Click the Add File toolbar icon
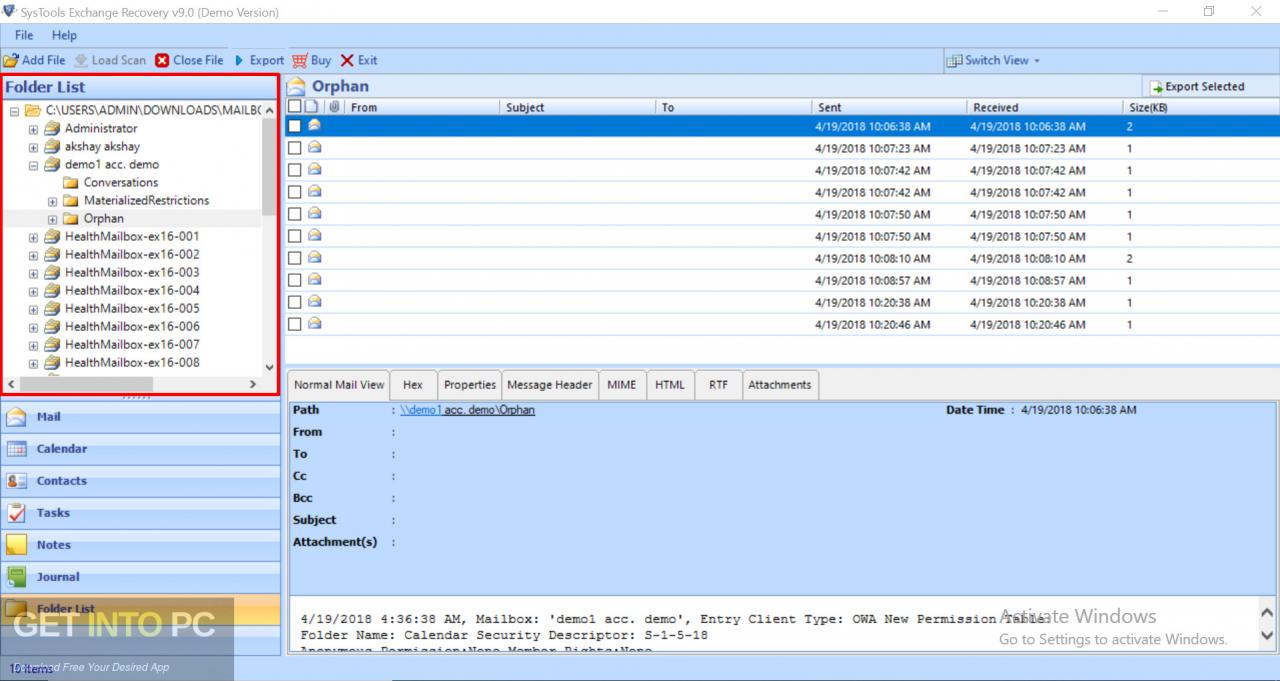 pyautogui.click(x=11, y=60)
